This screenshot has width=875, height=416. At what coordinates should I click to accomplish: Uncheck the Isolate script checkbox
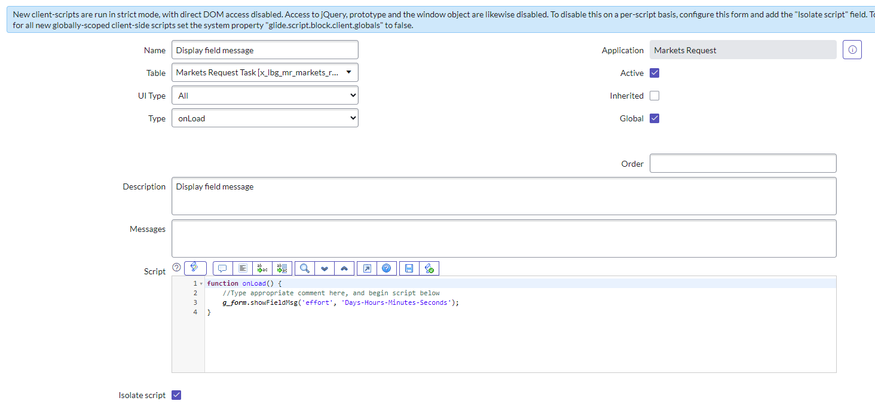coord(177,396)
